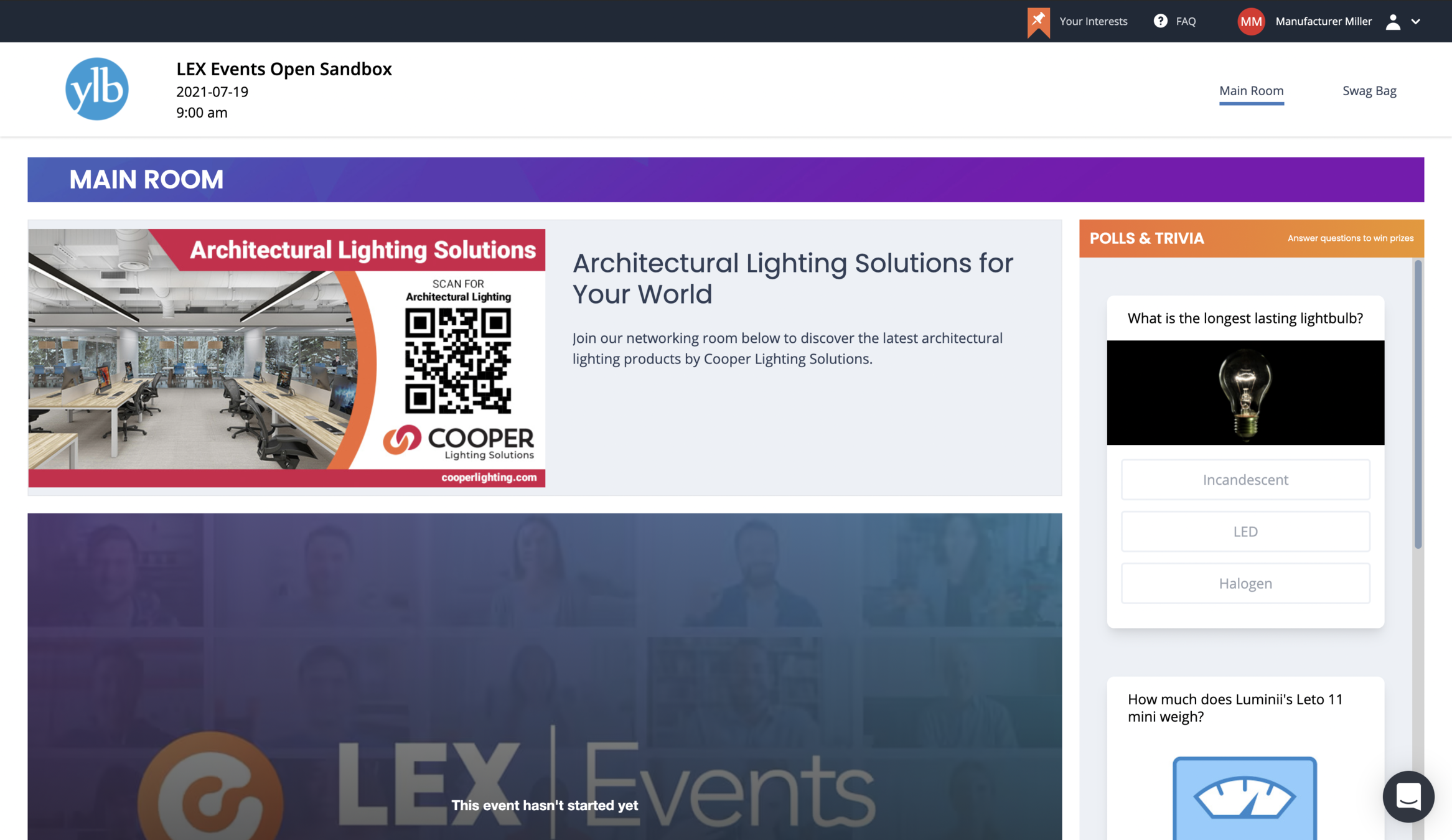Switch to the Main Room tab
1452x840 pixels.
[1251, 91]
